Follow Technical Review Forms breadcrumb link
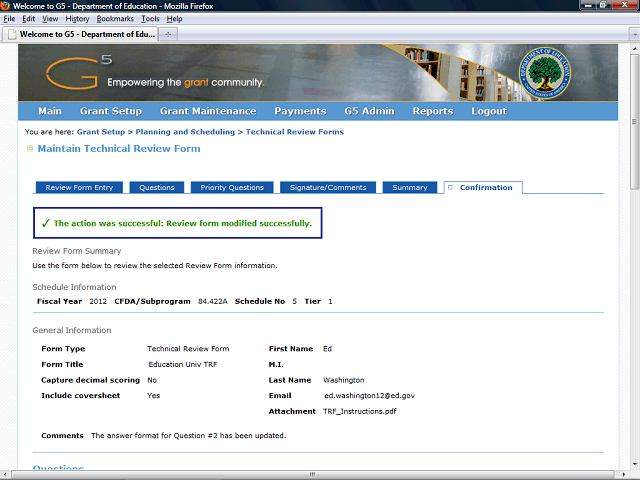This screenshot has width=640, height=480. coord(295,132)
